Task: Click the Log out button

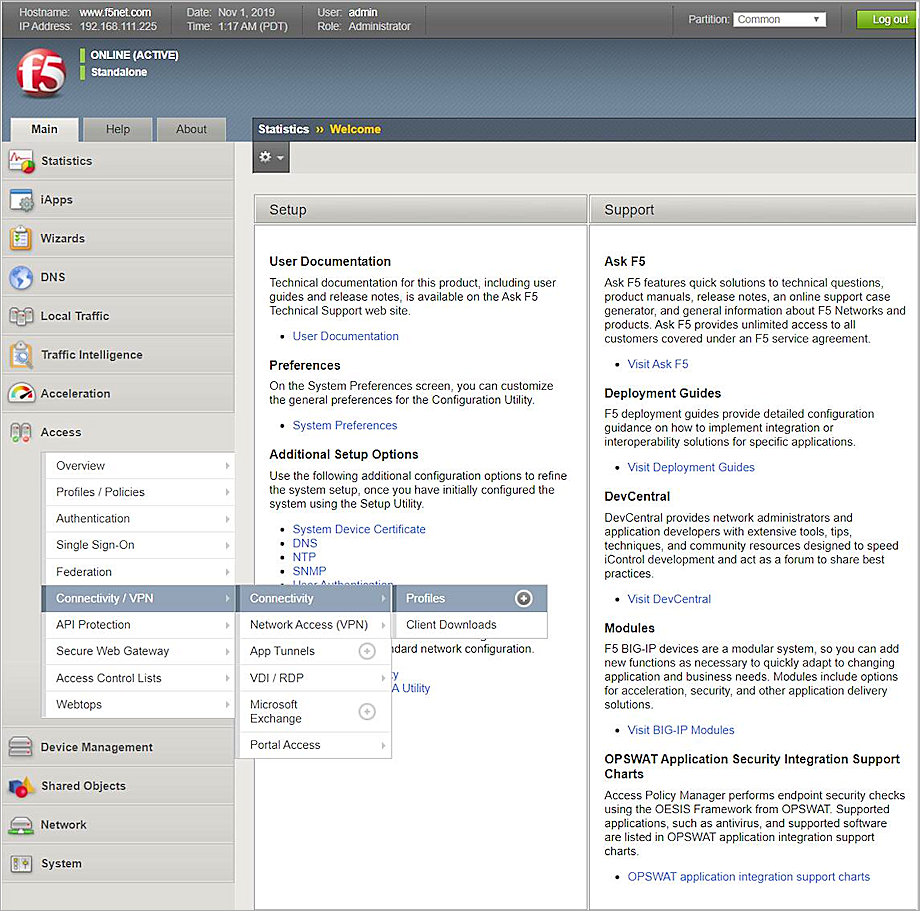Action: (x=884, y=18)
